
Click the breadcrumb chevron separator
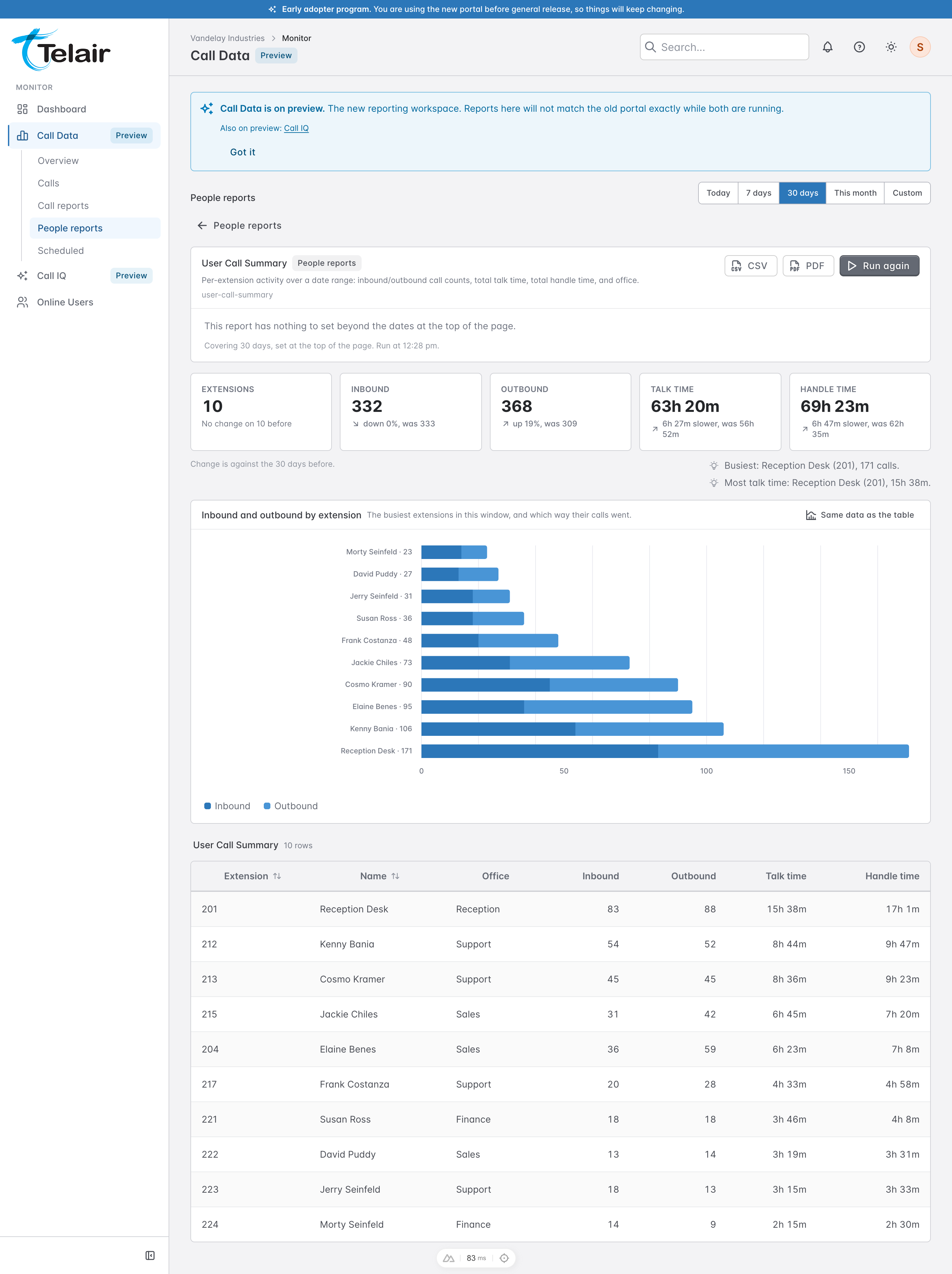coord(274,39)
